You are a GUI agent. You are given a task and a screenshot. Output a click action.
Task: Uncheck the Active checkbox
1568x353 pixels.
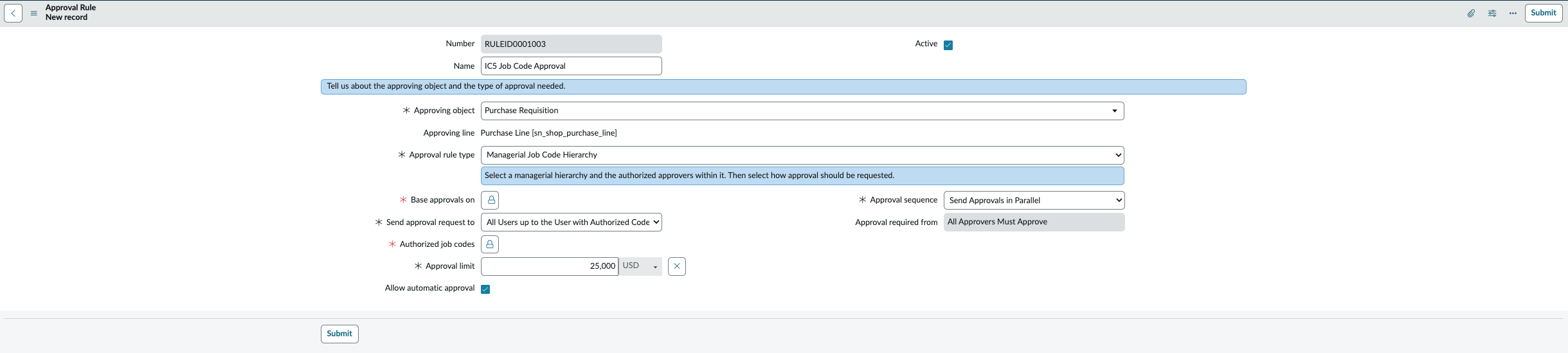pos(948,45)
